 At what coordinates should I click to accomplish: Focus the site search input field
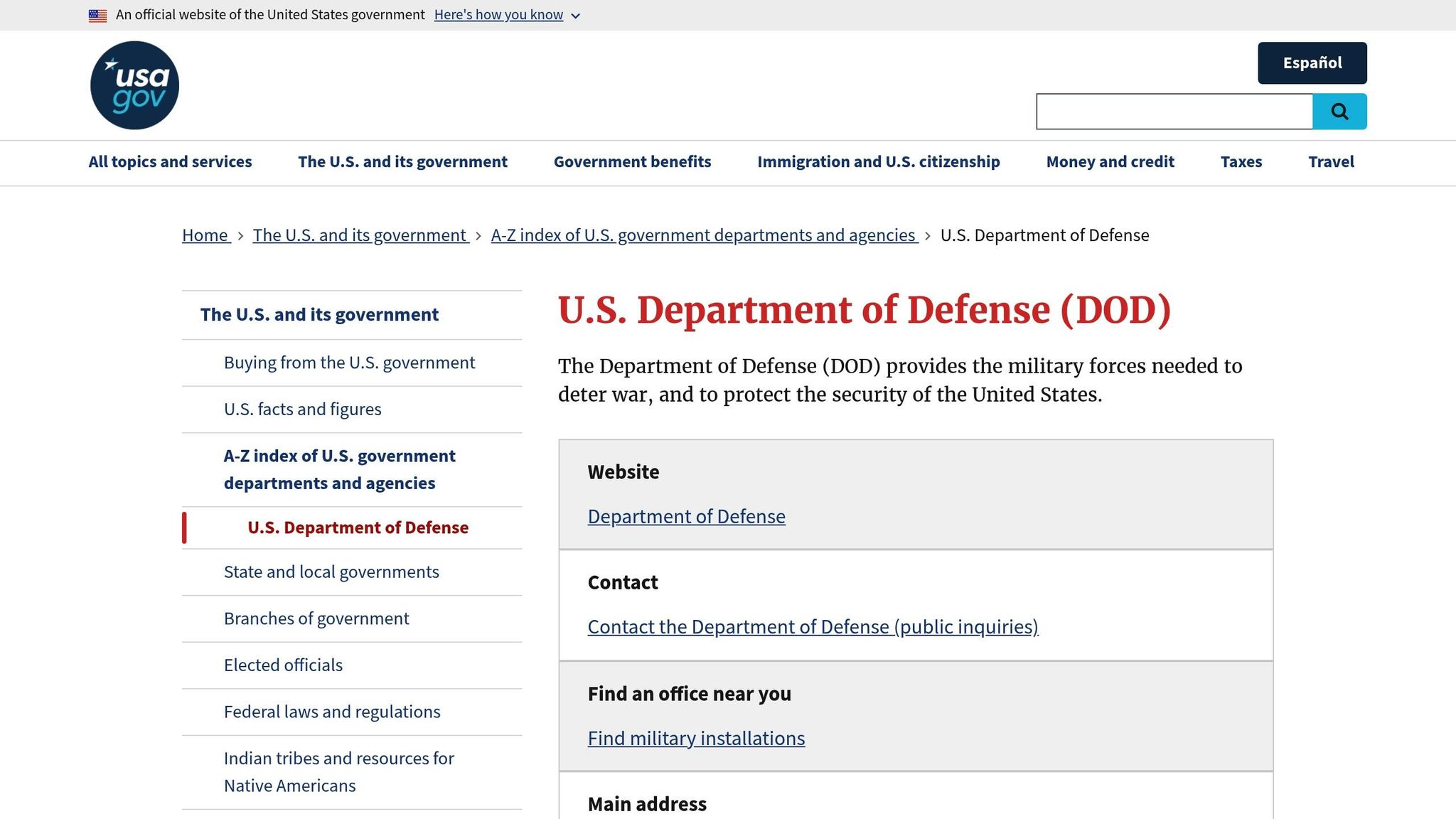1174,112
